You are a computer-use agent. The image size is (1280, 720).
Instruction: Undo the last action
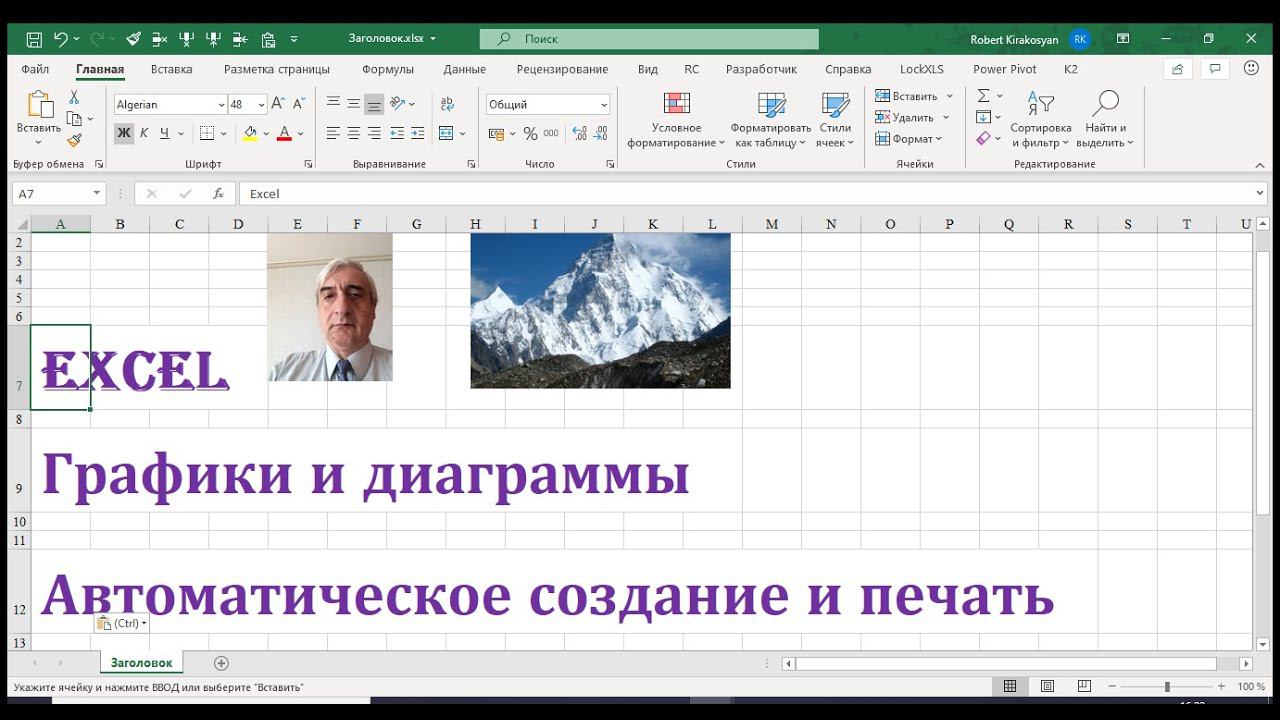[60, 39]
